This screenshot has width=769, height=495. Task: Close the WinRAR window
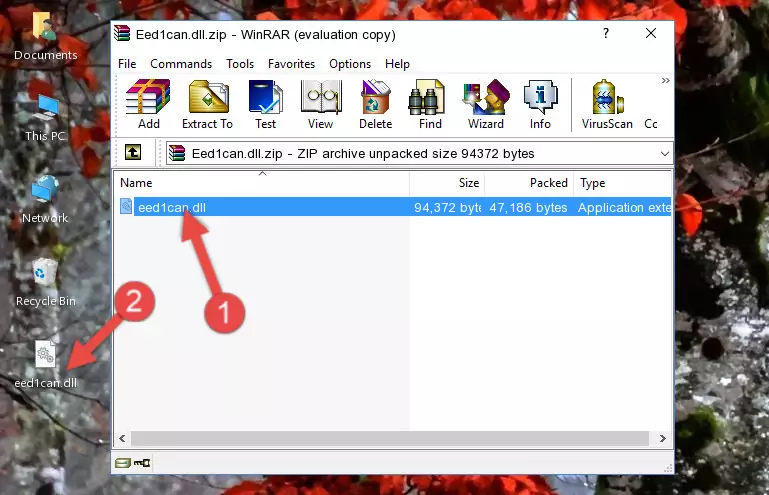(x=651, y=33)
